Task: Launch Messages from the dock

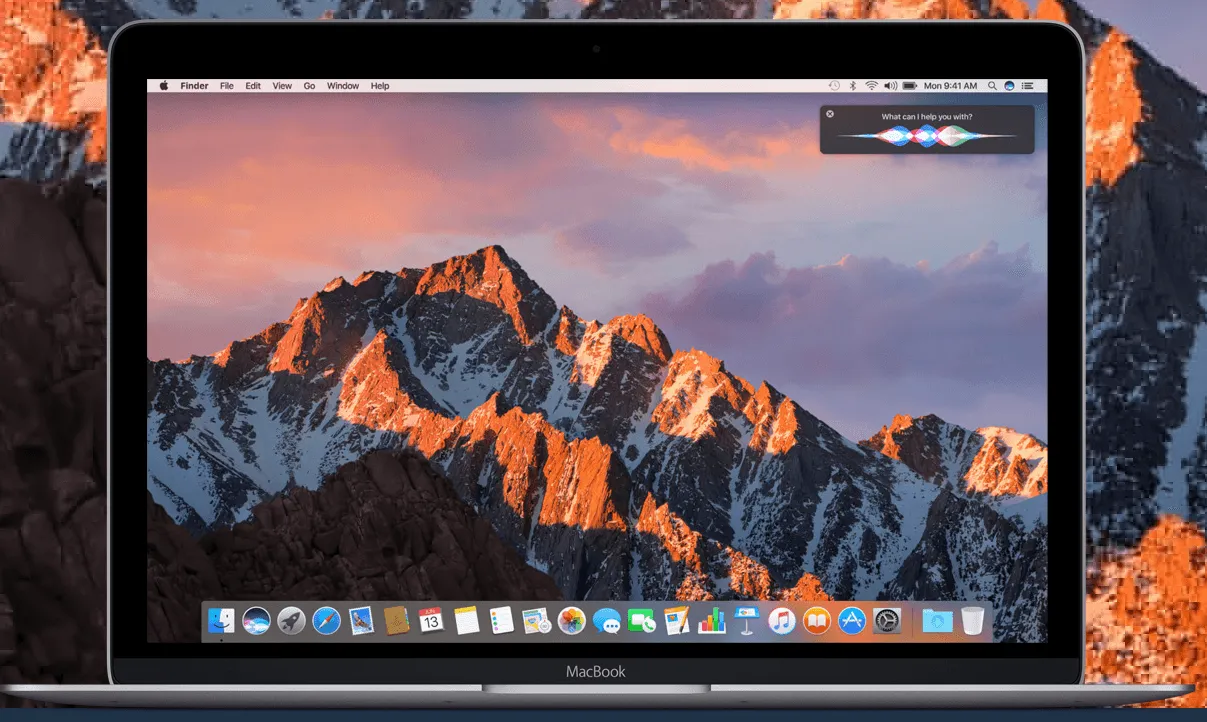Action: 606,621
